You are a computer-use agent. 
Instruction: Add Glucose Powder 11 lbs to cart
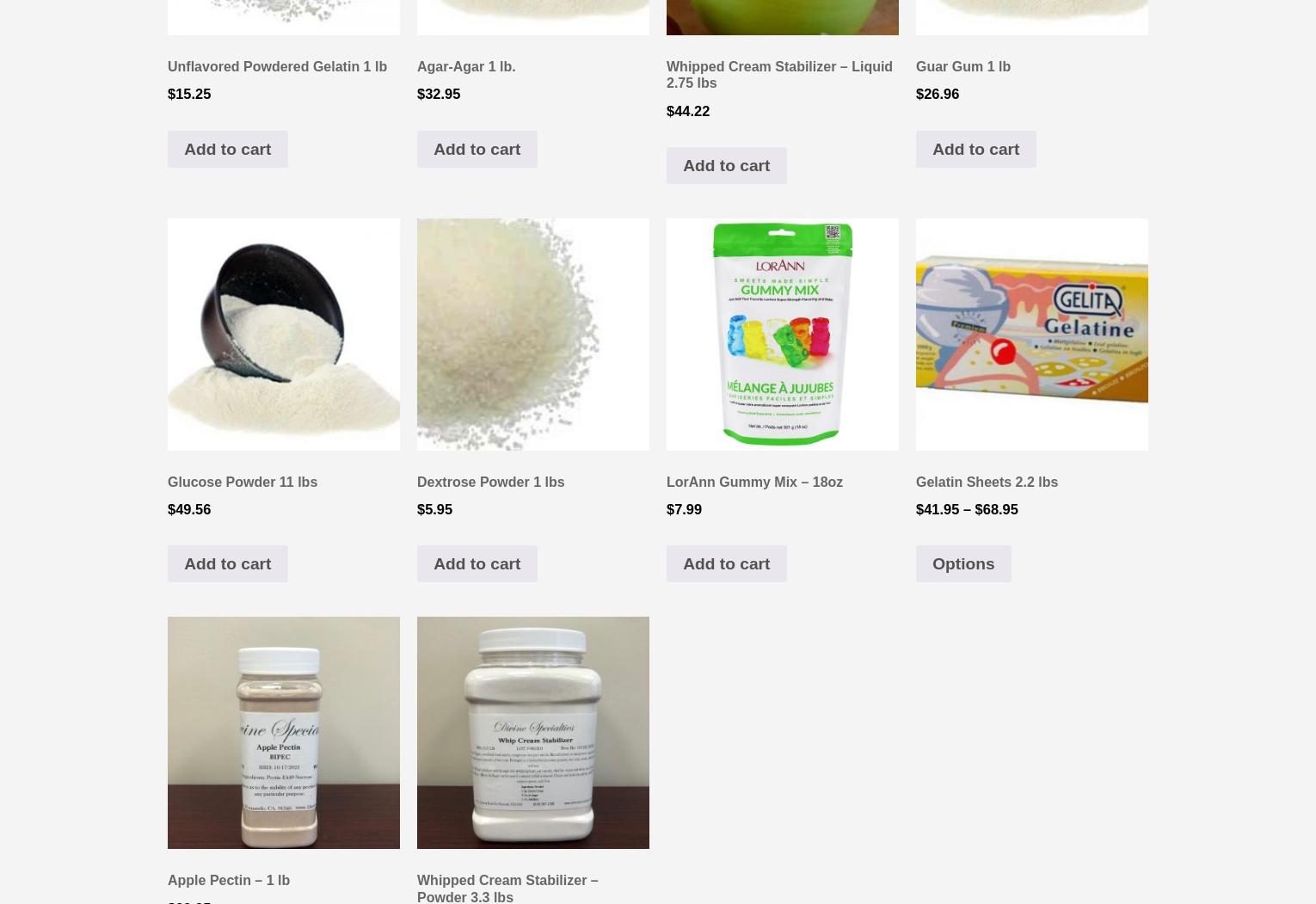pos(227,563)
